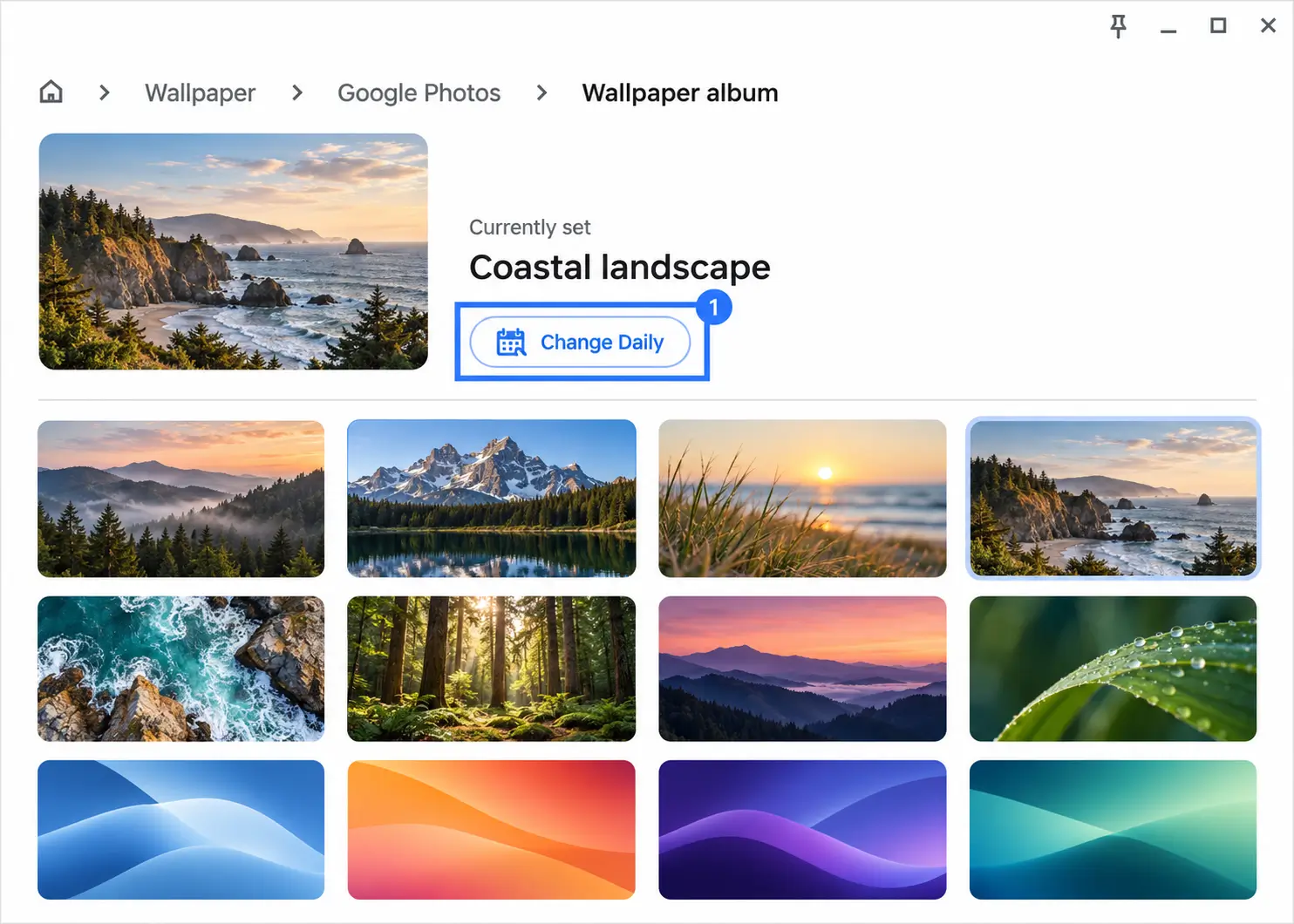Open the Google Photos breadcrumb
This screenshot has width=1294, height=924.
[419, 92]
